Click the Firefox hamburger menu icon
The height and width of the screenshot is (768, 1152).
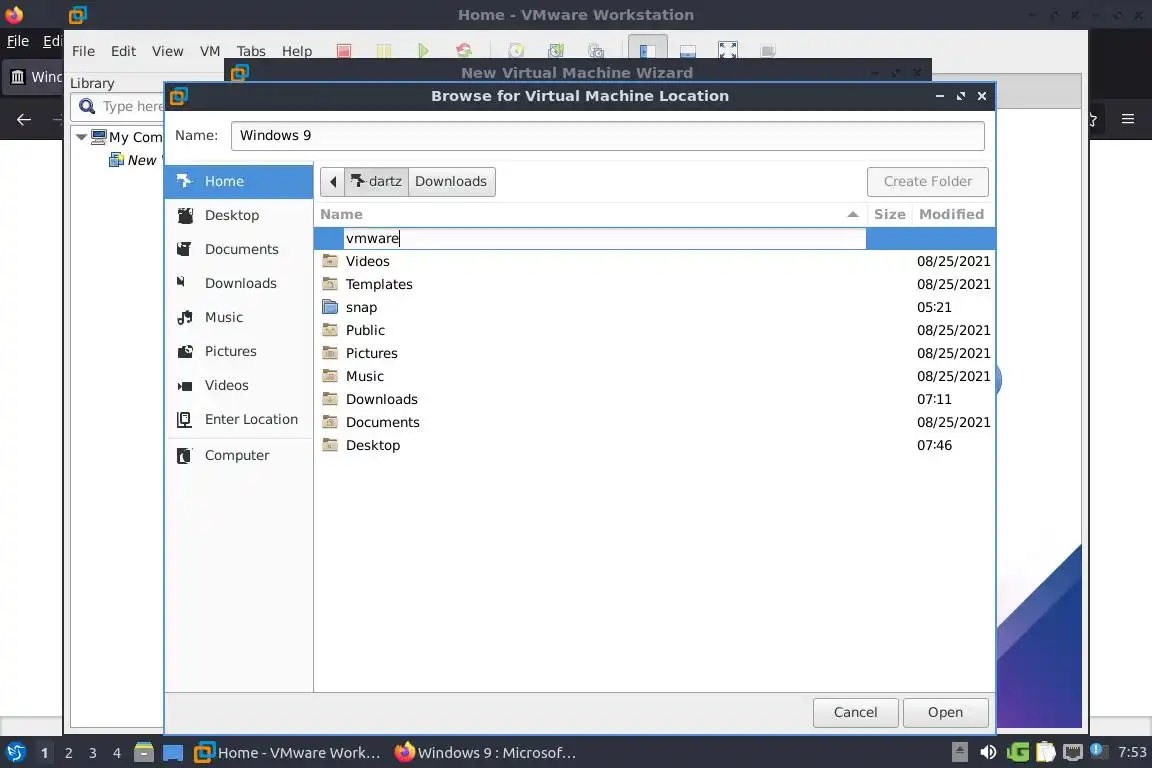tap(1128, 119)
